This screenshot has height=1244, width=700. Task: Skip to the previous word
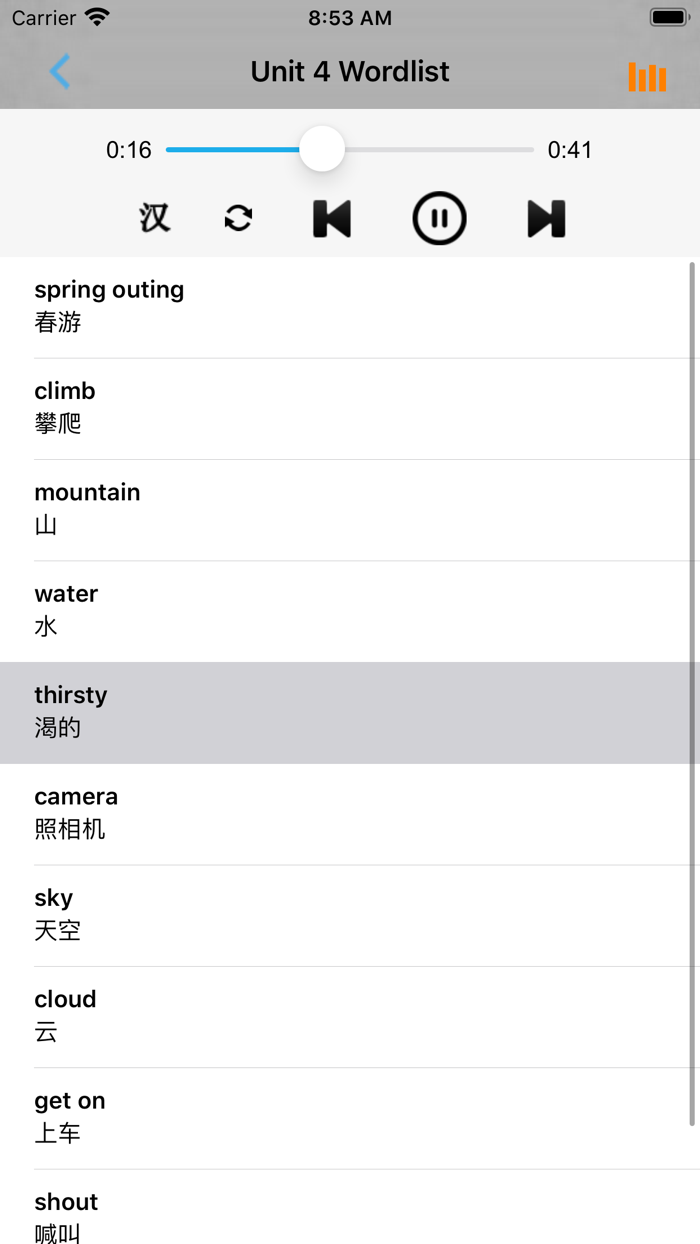coord(332,218)
